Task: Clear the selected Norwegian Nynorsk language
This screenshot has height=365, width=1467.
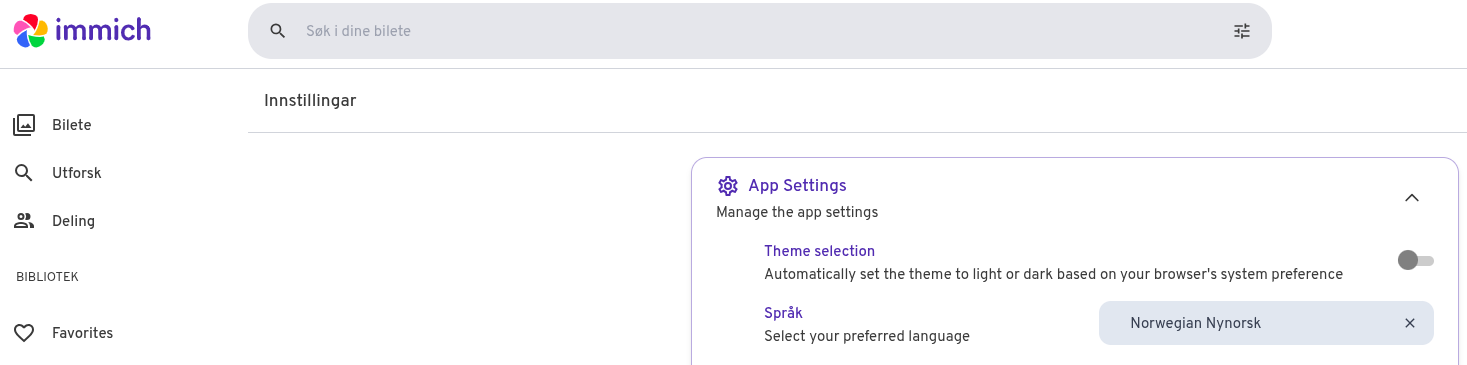Action: coord(1410,323)
